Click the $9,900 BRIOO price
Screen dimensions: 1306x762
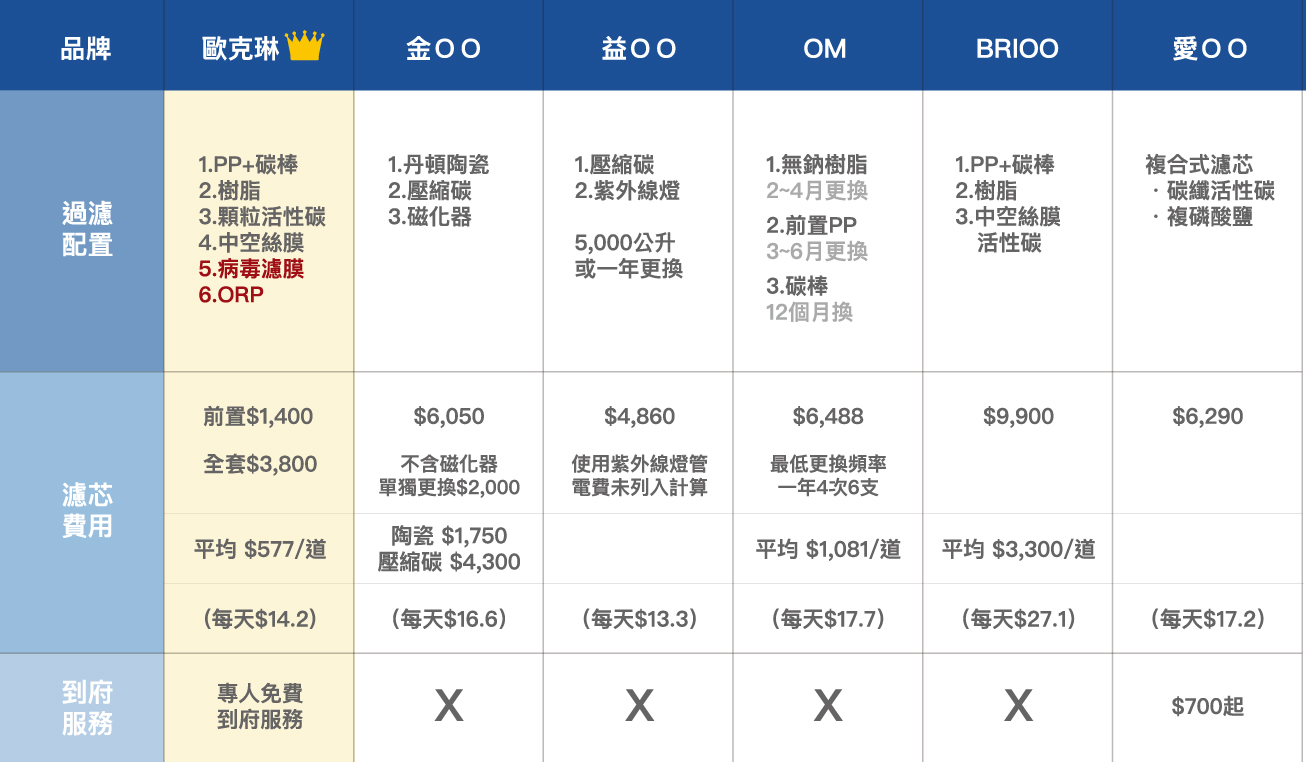(x=1018, y=417)
